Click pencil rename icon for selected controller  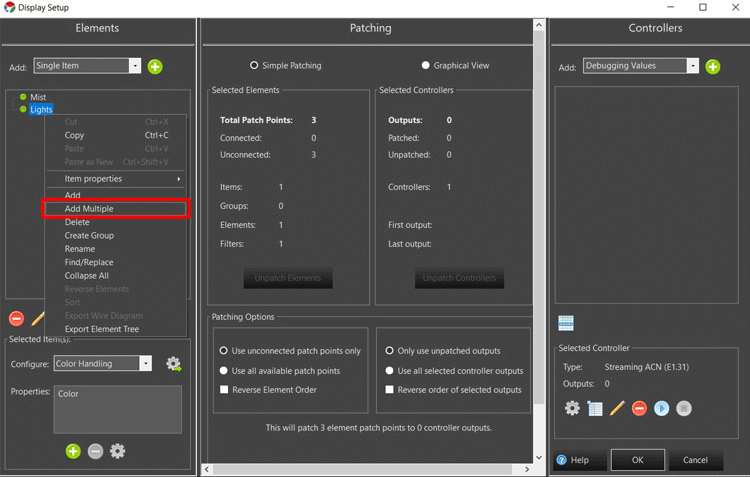617,408
